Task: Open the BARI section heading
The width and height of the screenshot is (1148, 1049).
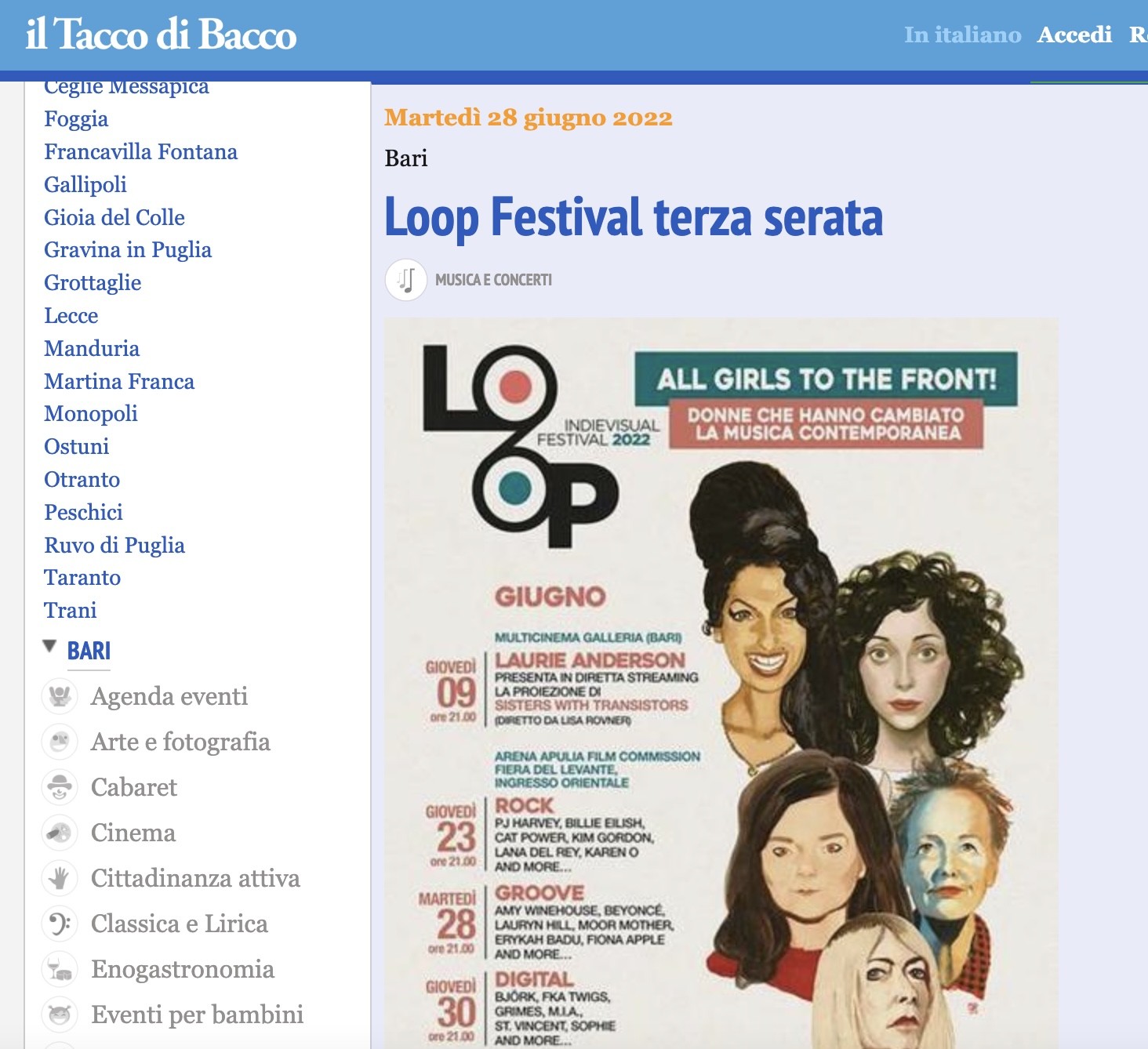Action: [x=89, y=651]
